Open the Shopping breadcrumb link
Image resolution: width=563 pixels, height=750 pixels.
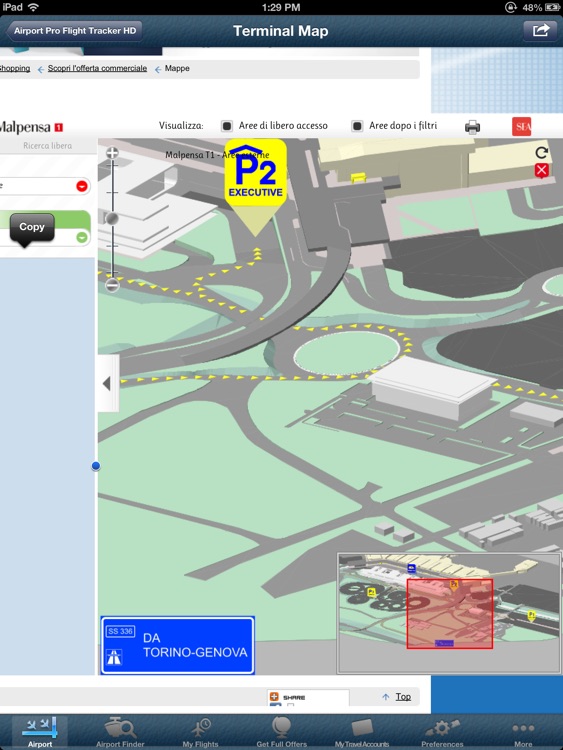(x=14, y=68)
